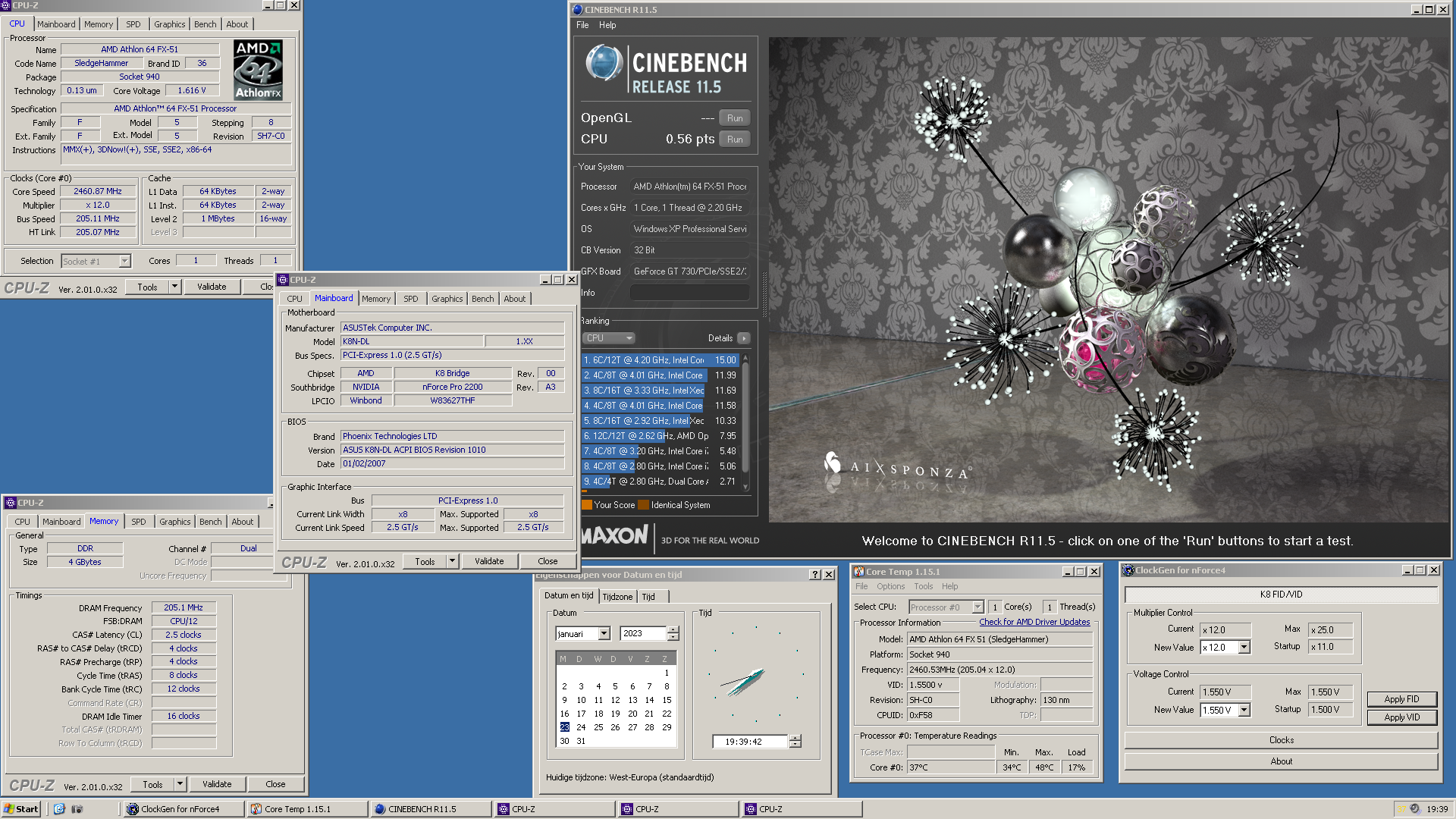
Task: Click Apply VID in ClockGen
Action: click(x=1401, y=717)
